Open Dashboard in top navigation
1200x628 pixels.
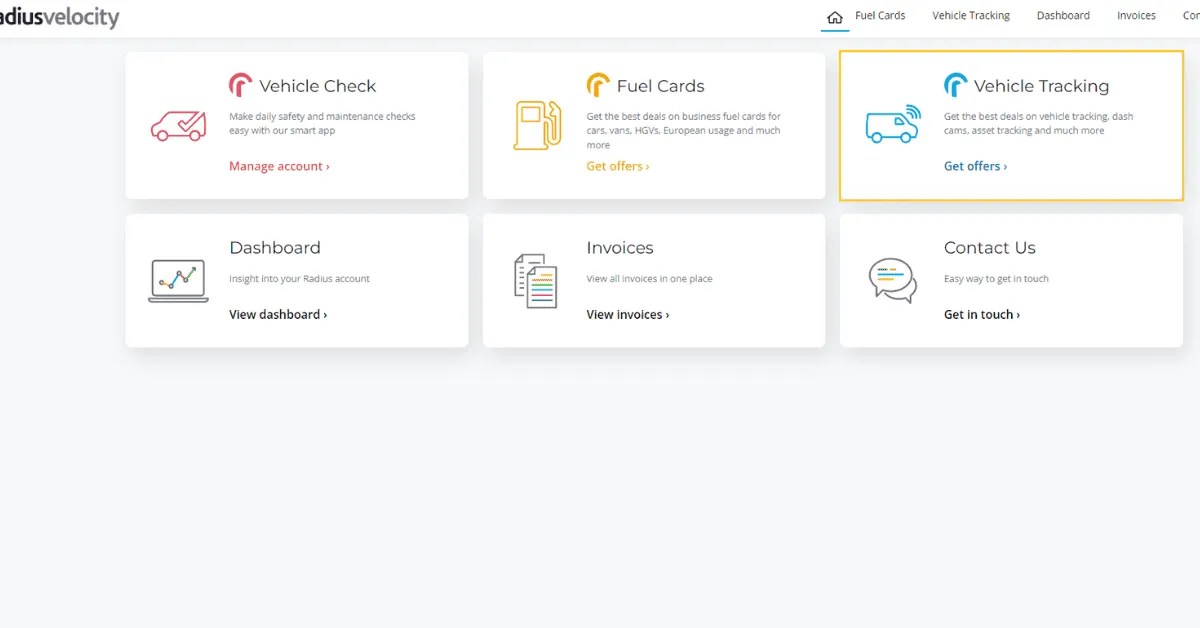pyautogui.click(x=1063, y=16)
